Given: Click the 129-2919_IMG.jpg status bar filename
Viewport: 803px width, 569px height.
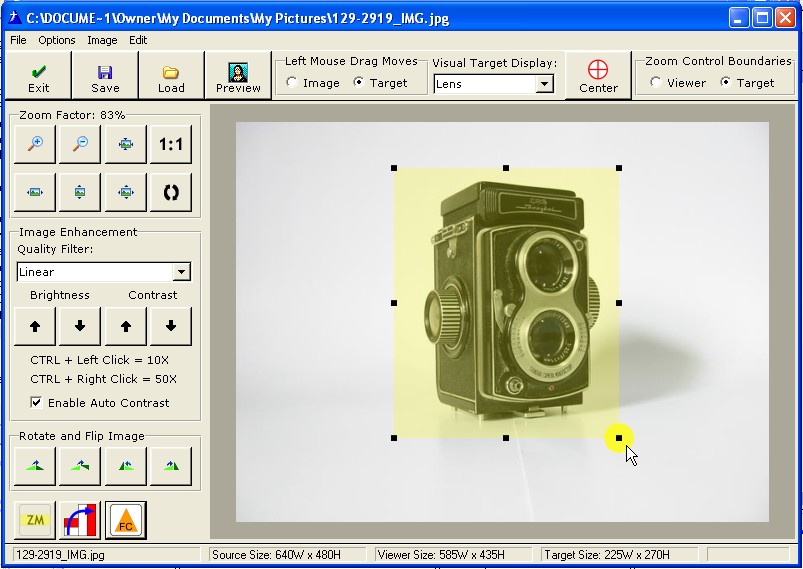Looking at the screenshot, I should [x=60, y=555].
